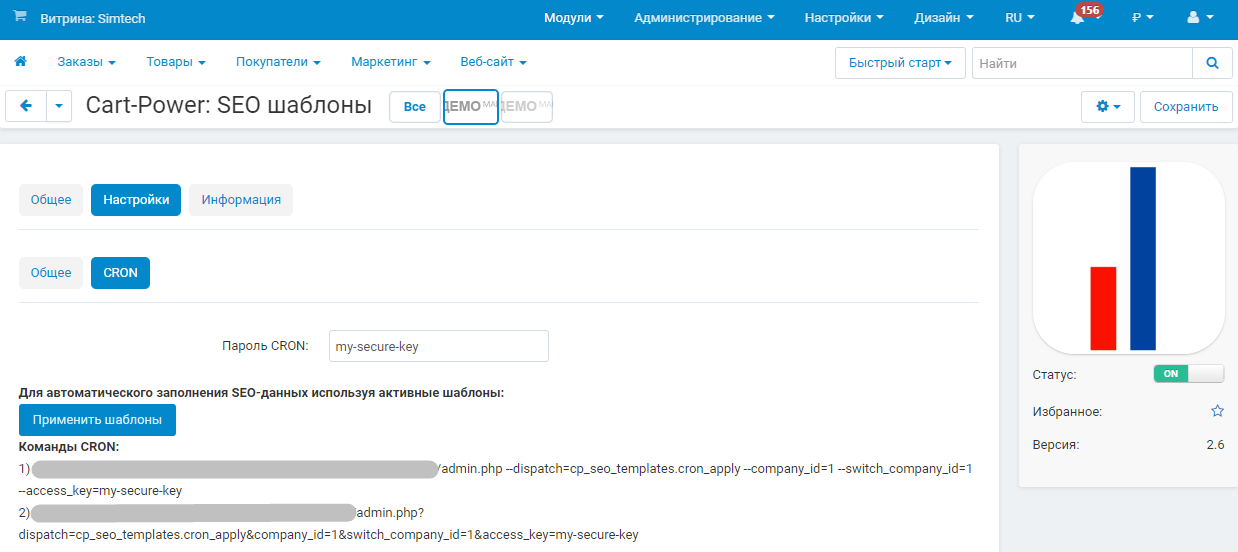Image resolution: width=1238 pixels, height=552 pixels.
Task: Click the home icon in navigation bar
Action: [x=20, y=62]
